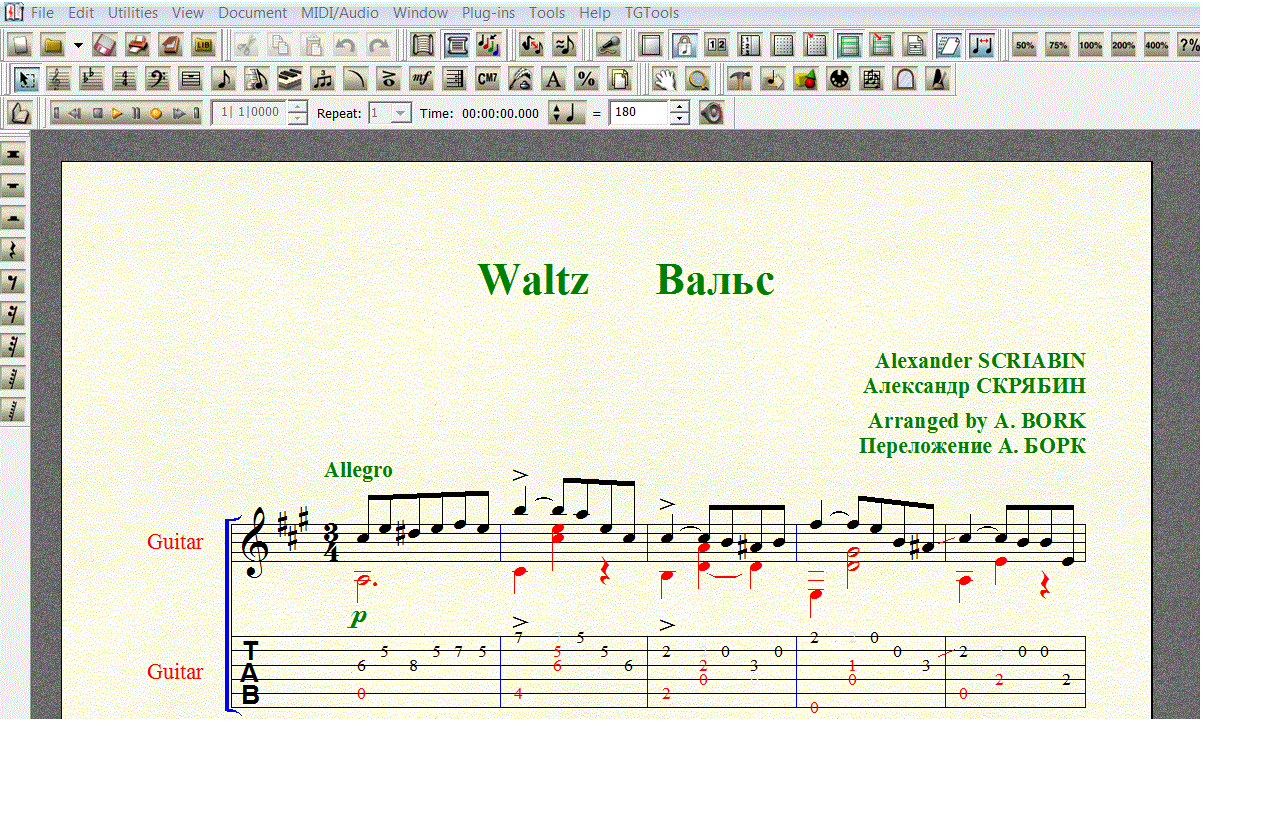The height and width of the screenshot is (817, 1274).
Task: Toggle the automatic music spacing icon
Action: pyautogui.click(x=981, y=45)
